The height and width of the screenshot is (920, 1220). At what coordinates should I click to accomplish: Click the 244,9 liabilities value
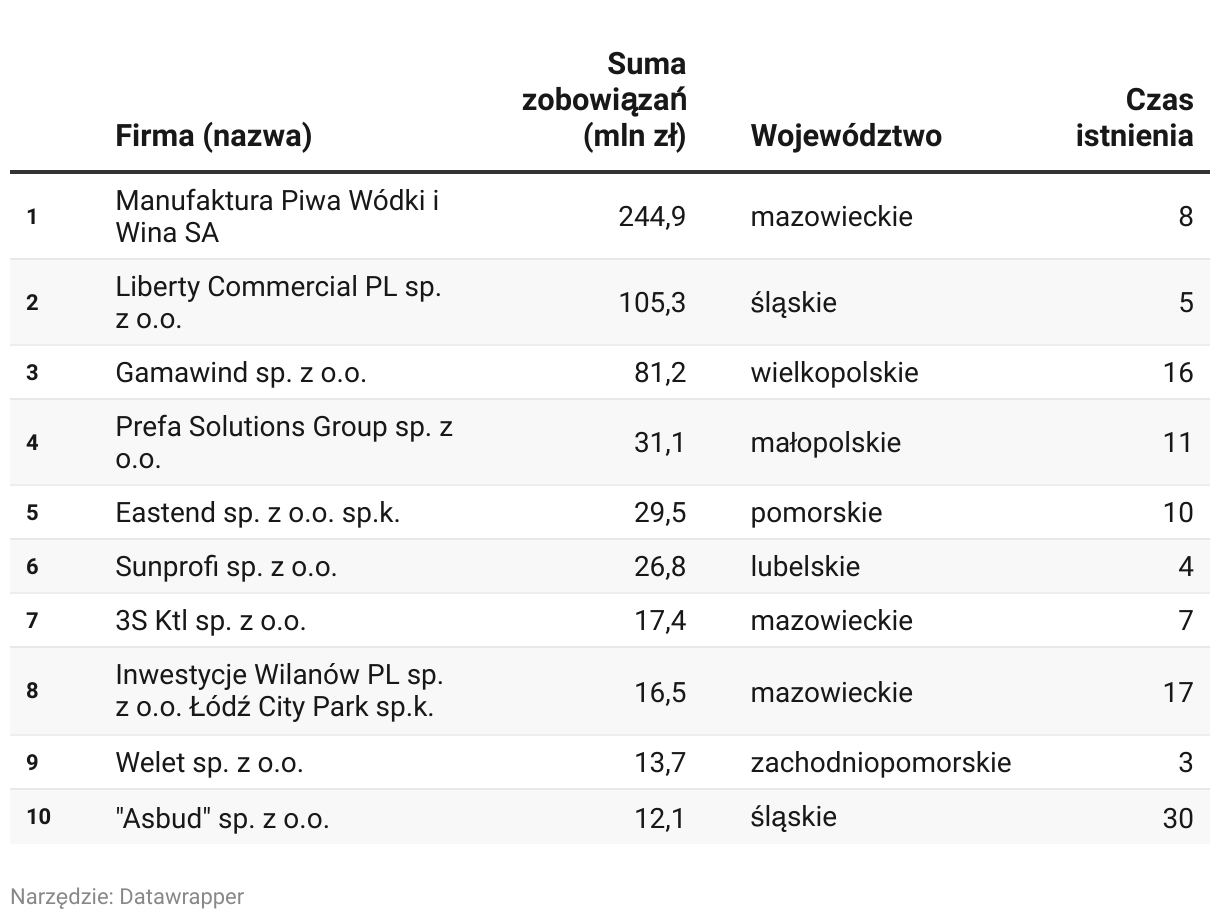[x=652, y=216]
